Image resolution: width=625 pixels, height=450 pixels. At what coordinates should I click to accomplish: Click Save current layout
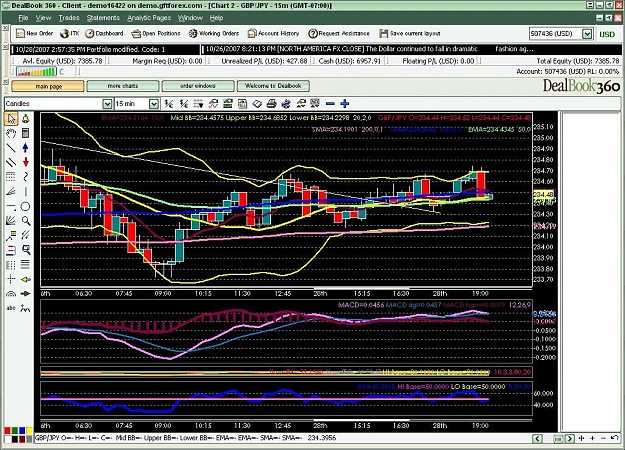click(410, 33)
